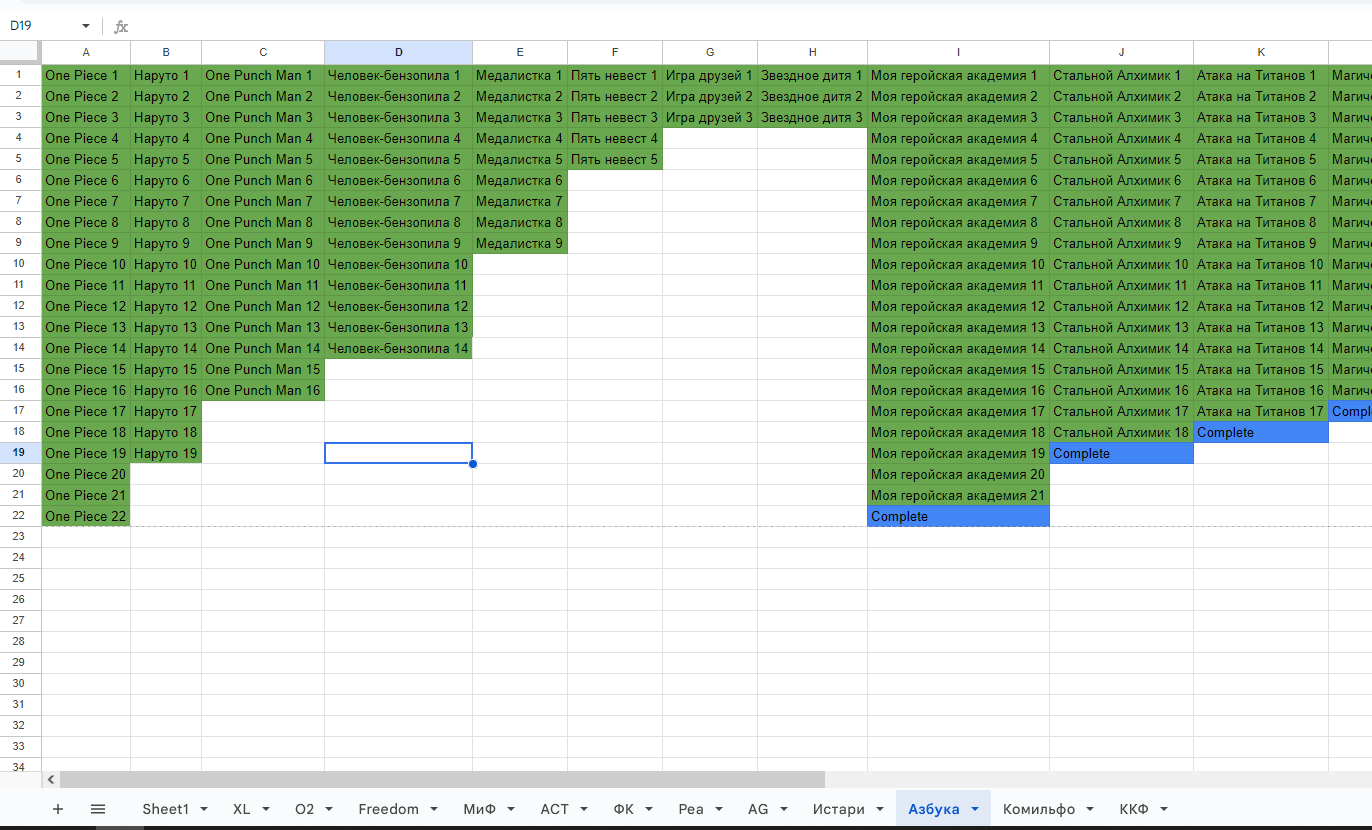Open the АСТ tab dropdown arrow
Image resolution: width=1372 pixels, height=830 pixels.
click(584, 809)
